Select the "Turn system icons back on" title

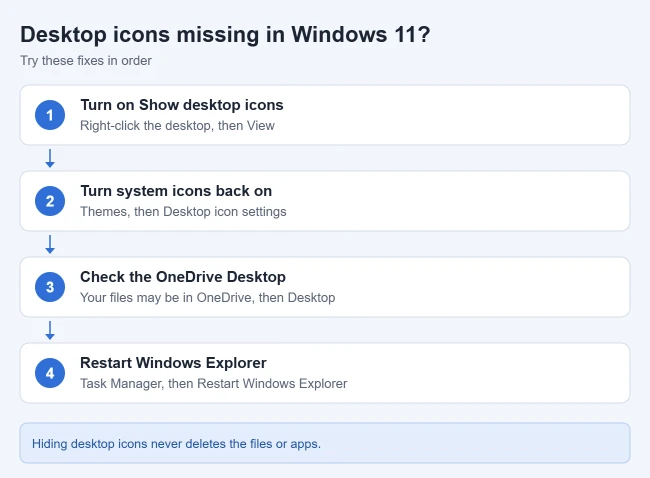176,191
